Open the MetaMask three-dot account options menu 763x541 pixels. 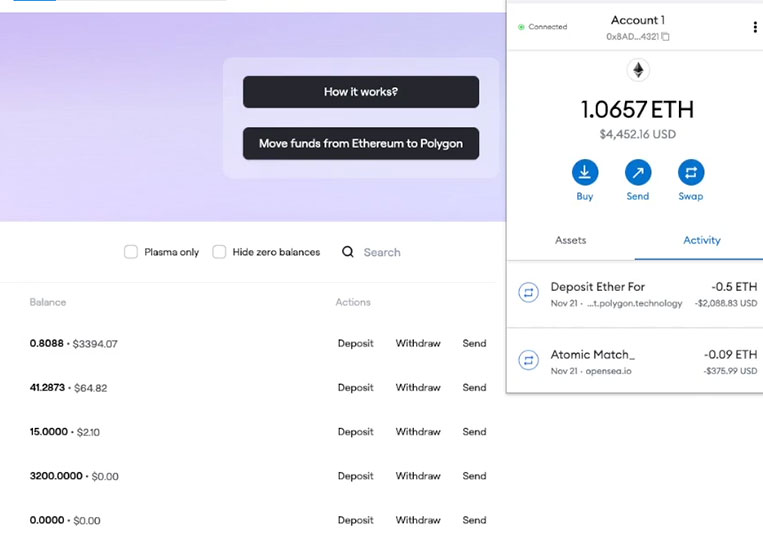[x=755, y=27]
